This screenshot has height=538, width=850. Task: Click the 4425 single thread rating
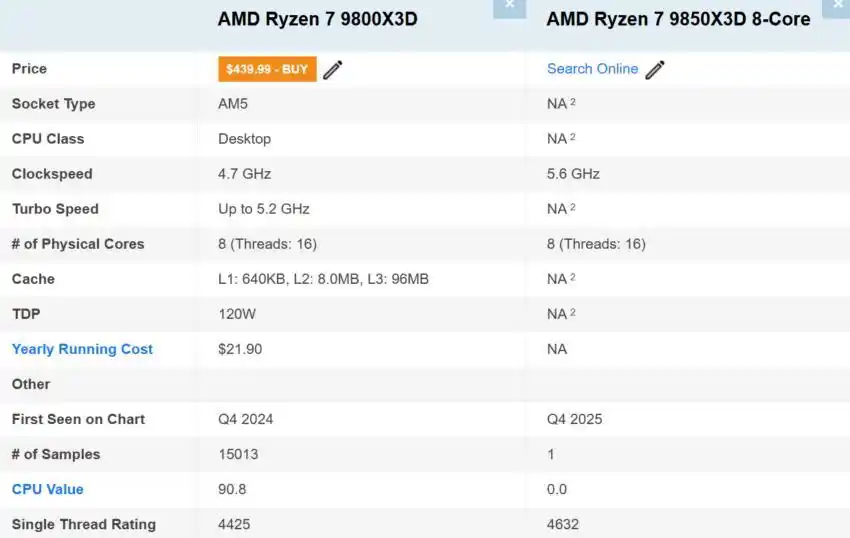[234, 524]
